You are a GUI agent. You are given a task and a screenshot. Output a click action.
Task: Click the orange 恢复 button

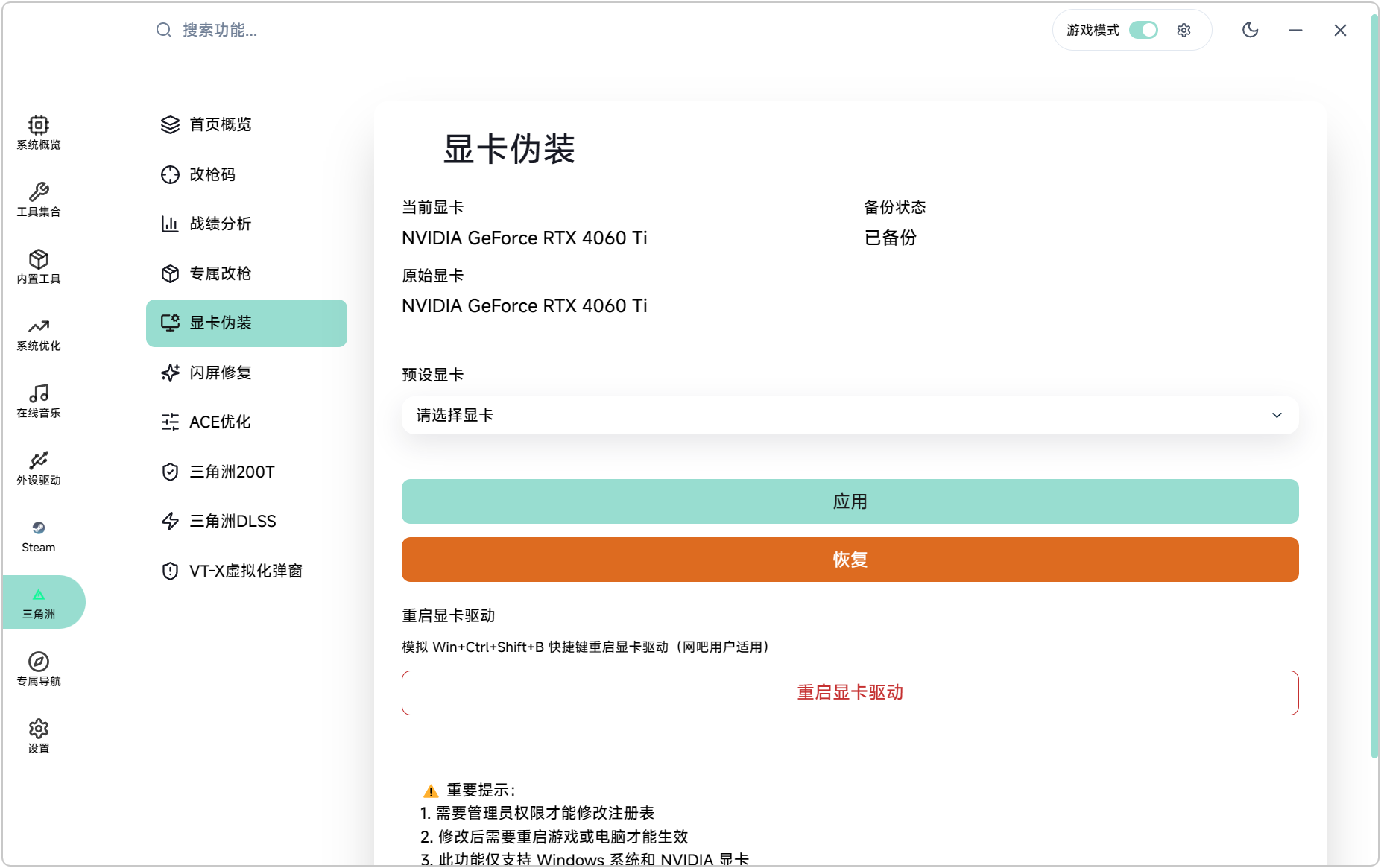click(x=850, y=560)
